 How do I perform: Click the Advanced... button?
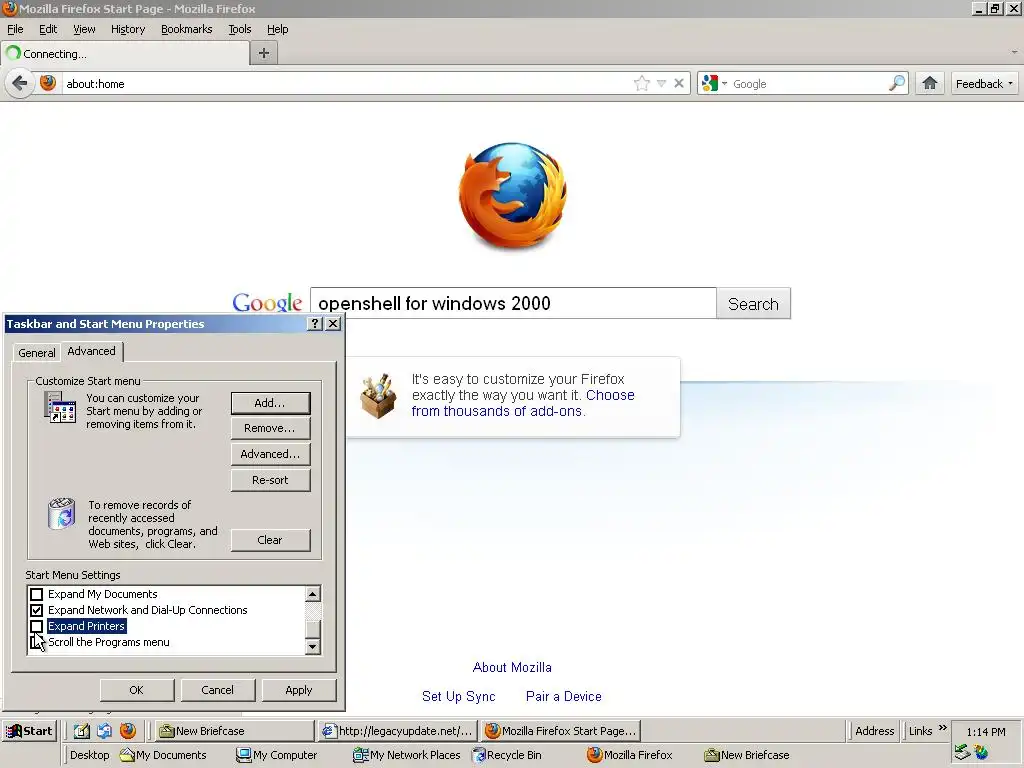point(270,454)
